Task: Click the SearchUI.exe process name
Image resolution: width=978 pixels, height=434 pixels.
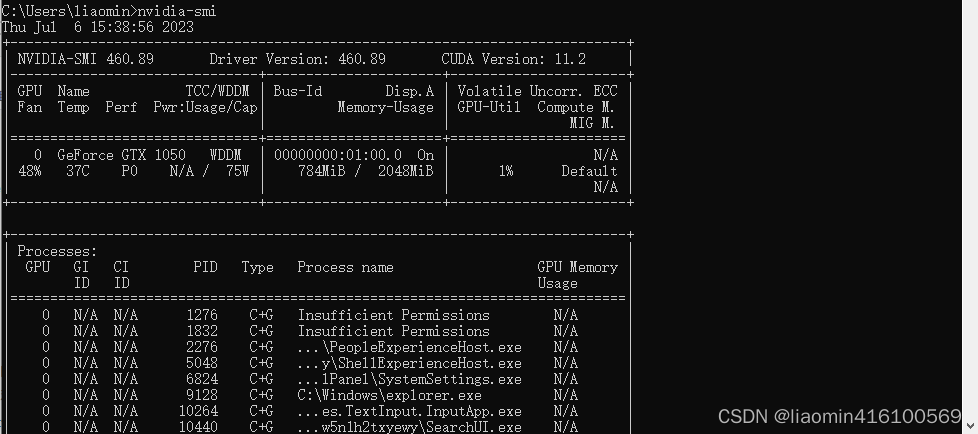Action: coord(410,428)
